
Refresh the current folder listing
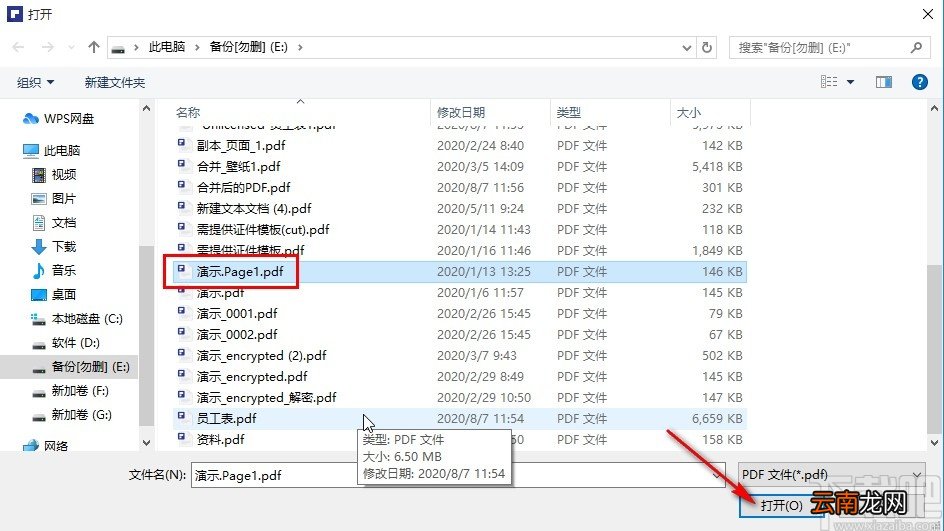[707, 47]
